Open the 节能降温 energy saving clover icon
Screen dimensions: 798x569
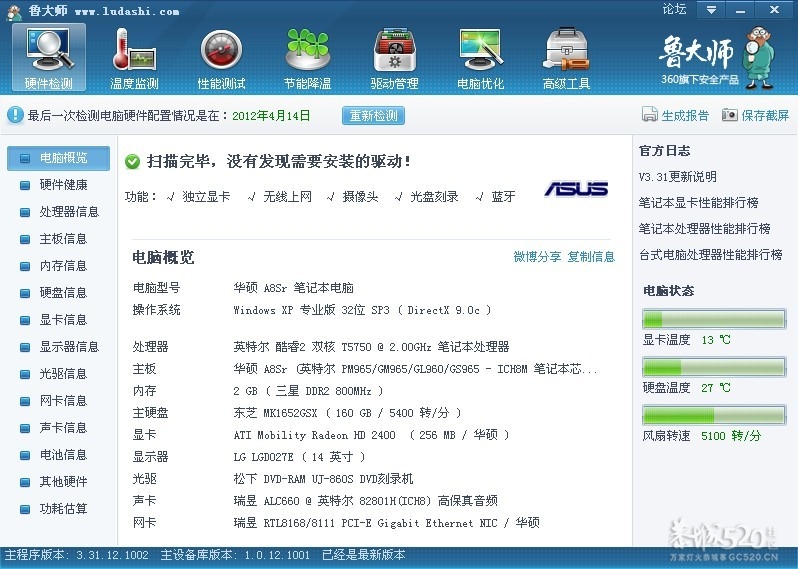point(308,58)
